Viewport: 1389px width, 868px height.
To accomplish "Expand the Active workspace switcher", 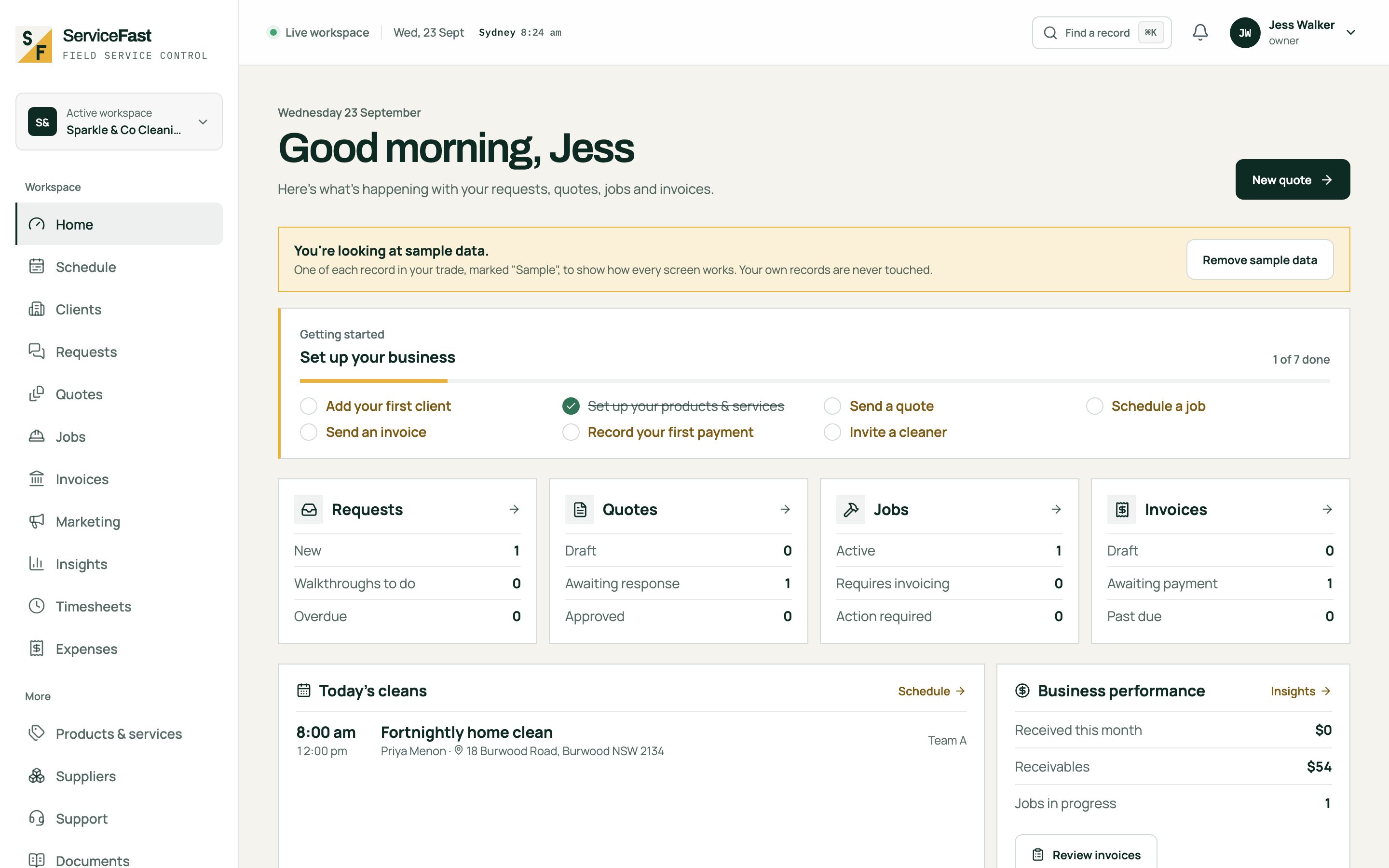I will 119,122.
